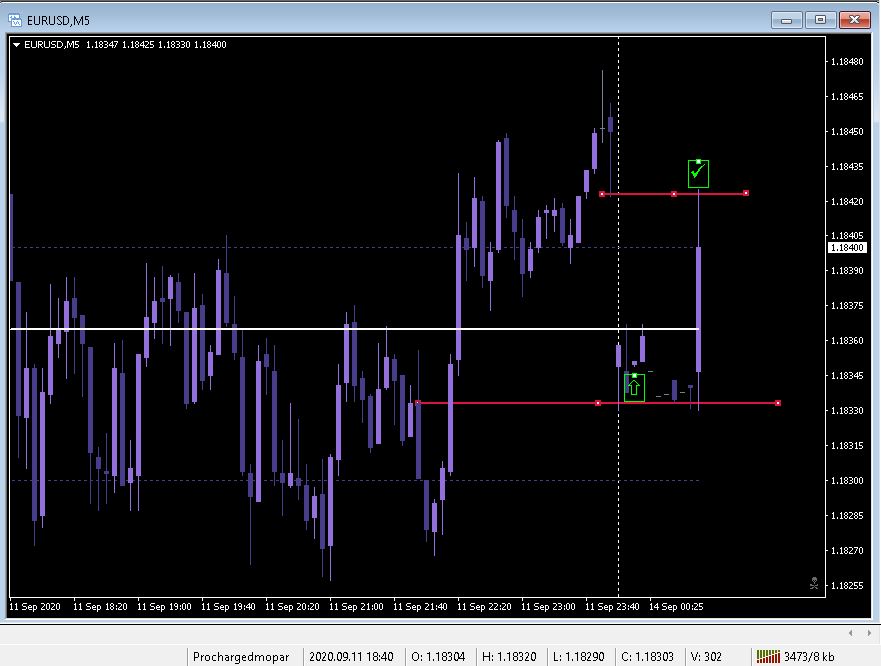Click the L: 1.18290 low value
Screen dimensions: 881x666
coord(579,656)
